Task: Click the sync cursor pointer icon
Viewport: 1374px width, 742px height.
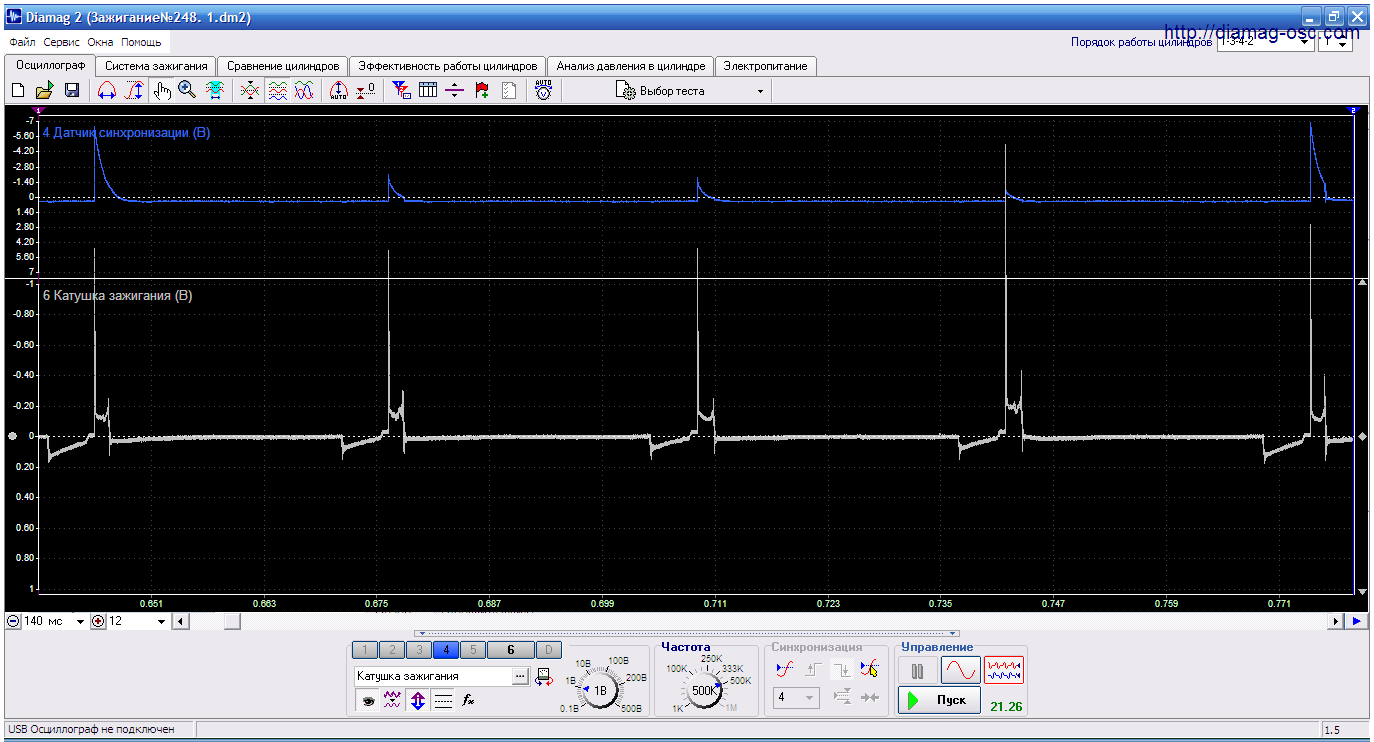Action: [869, 669]
